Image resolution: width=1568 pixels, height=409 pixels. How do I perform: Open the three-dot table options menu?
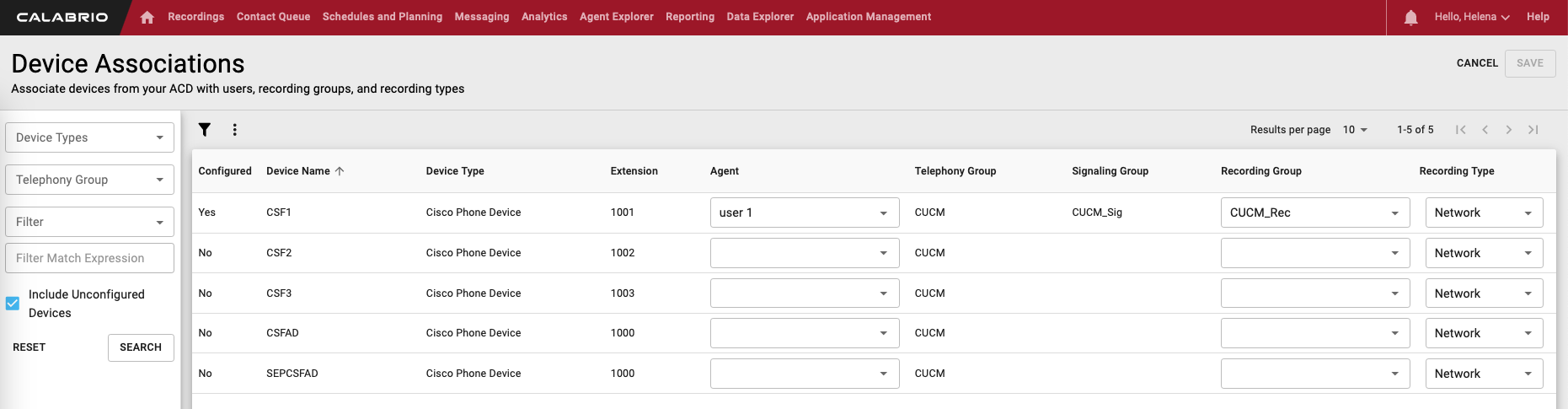(x=235, y=130)
